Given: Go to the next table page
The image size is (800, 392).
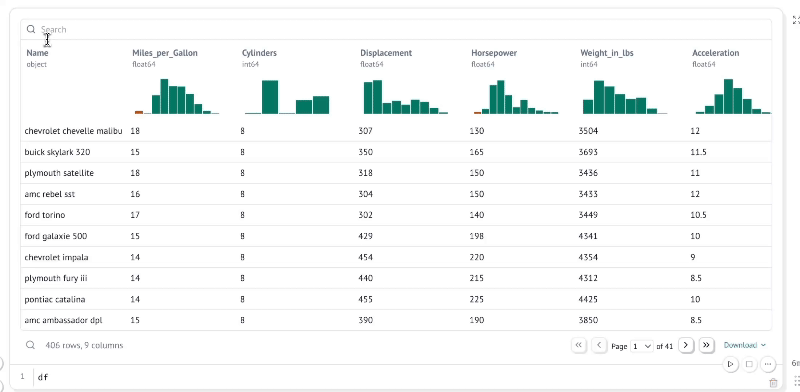Looking at the screenshot, I should click(x=686, y=346).
